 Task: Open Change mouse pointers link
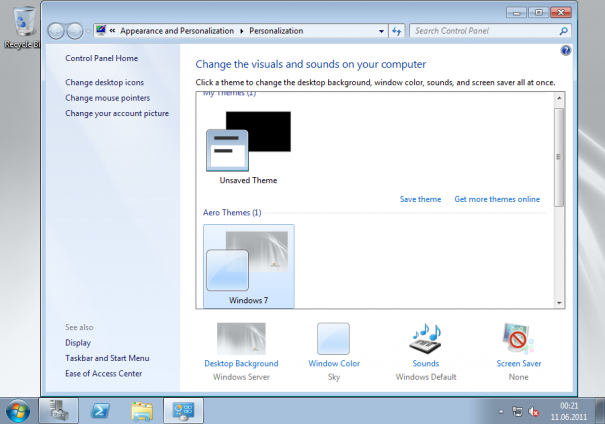107,98
